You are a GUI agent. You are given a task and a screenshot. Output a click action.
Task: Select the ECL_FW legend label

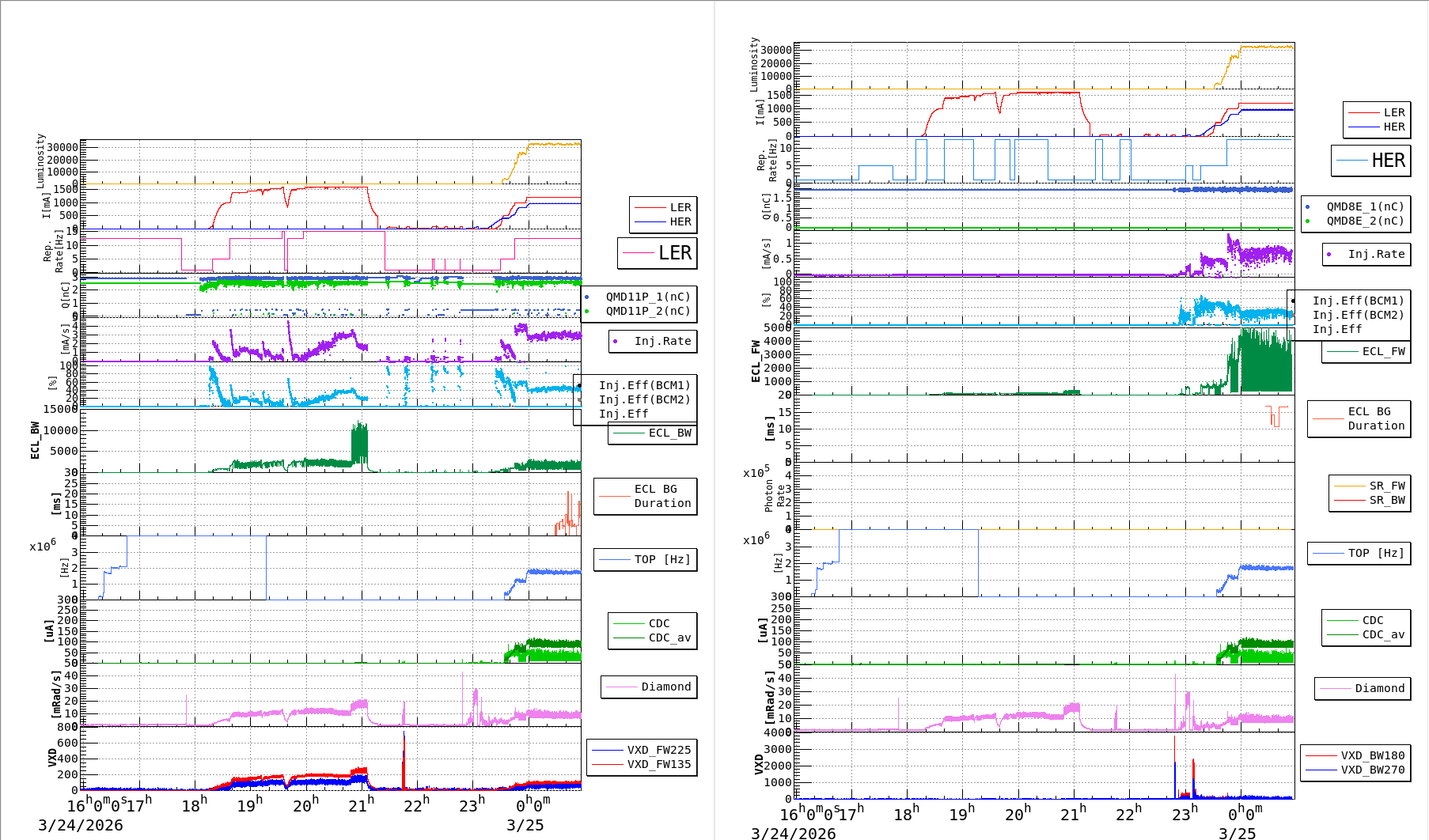1382,352
